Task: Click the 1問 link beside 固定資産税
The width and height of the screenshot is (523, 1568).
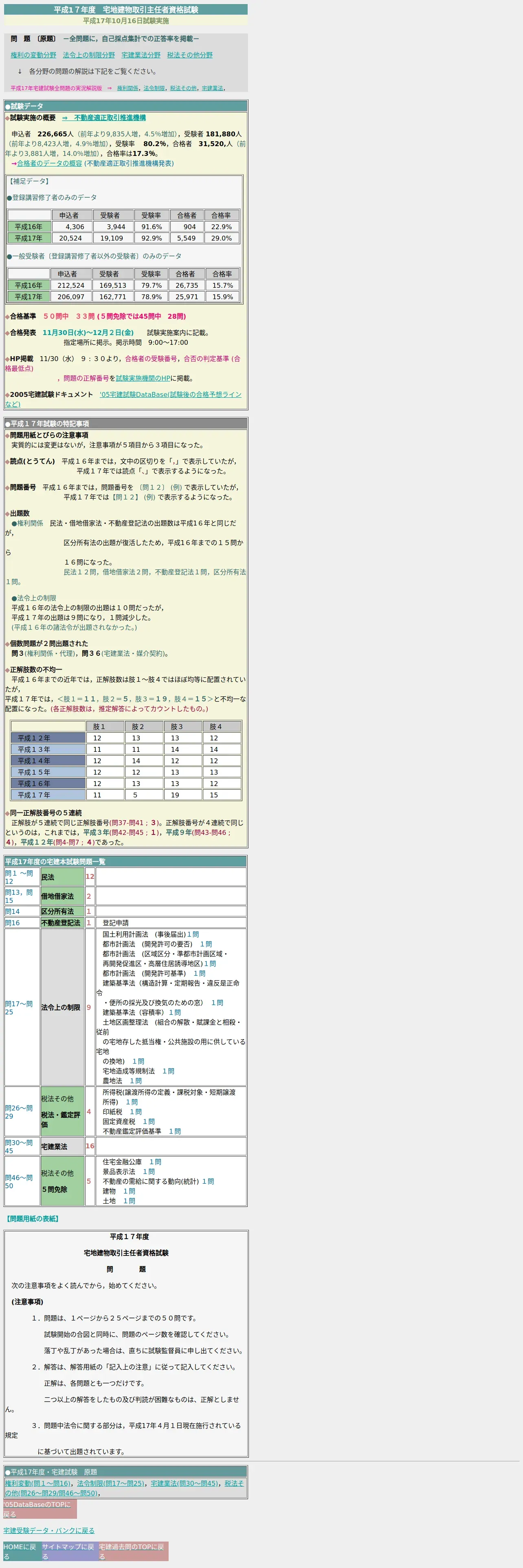Action: [149, 1121]
